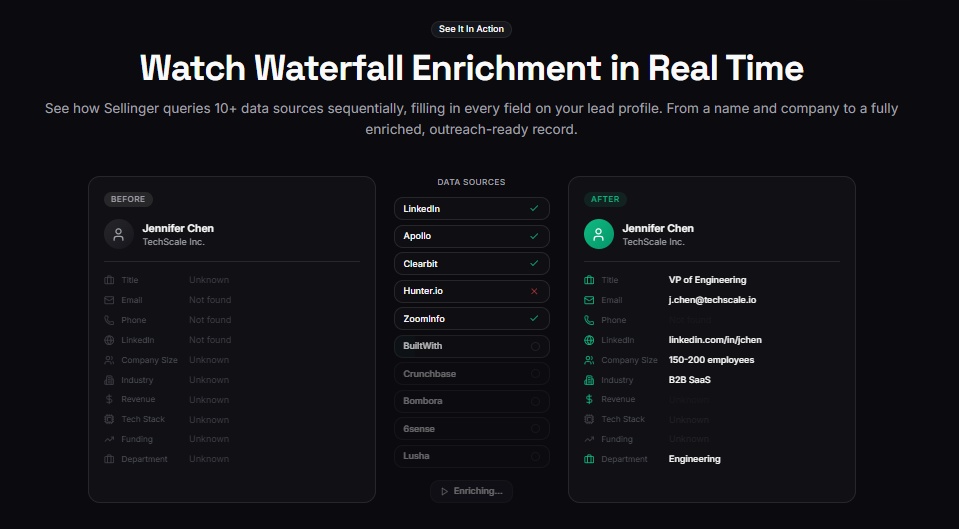Click the Industry building icon in Before card
959x529 pixels.
coord(109,380)
